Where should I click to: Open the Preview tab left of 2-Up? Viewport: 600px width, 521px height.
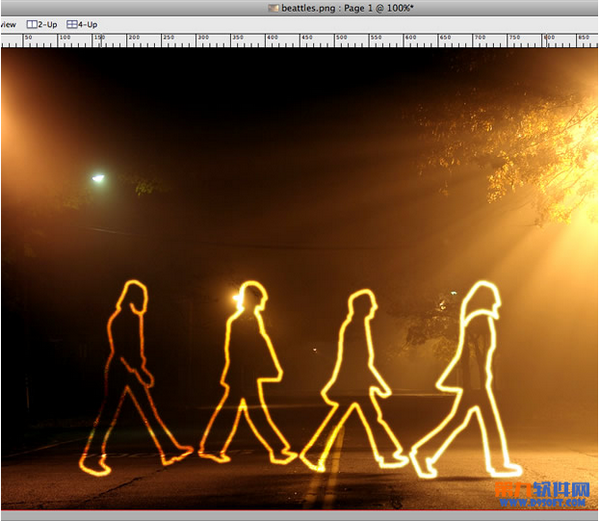point(8,23)
